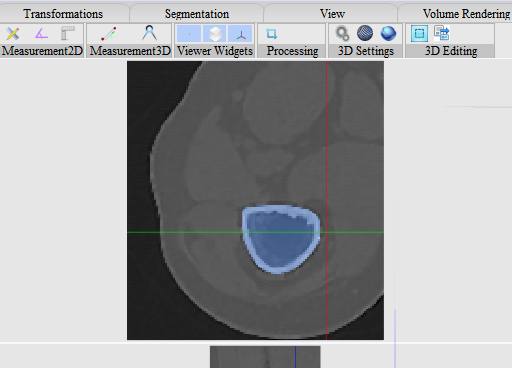Choose the L-shaped ruler tool in Measurement2D

68,34
